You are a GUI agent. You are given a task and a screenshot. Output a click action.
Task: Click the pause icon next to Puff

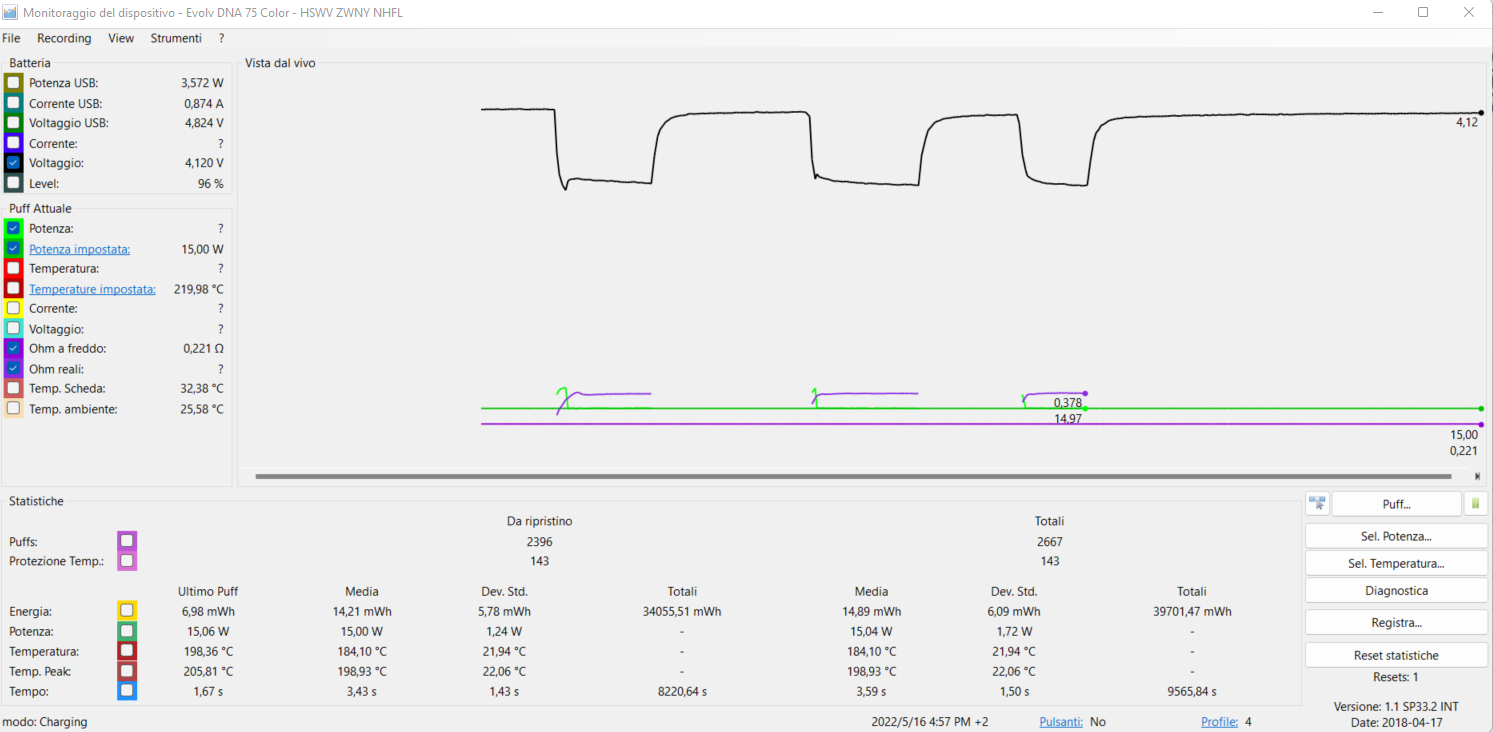click(x=1476, y=504)
